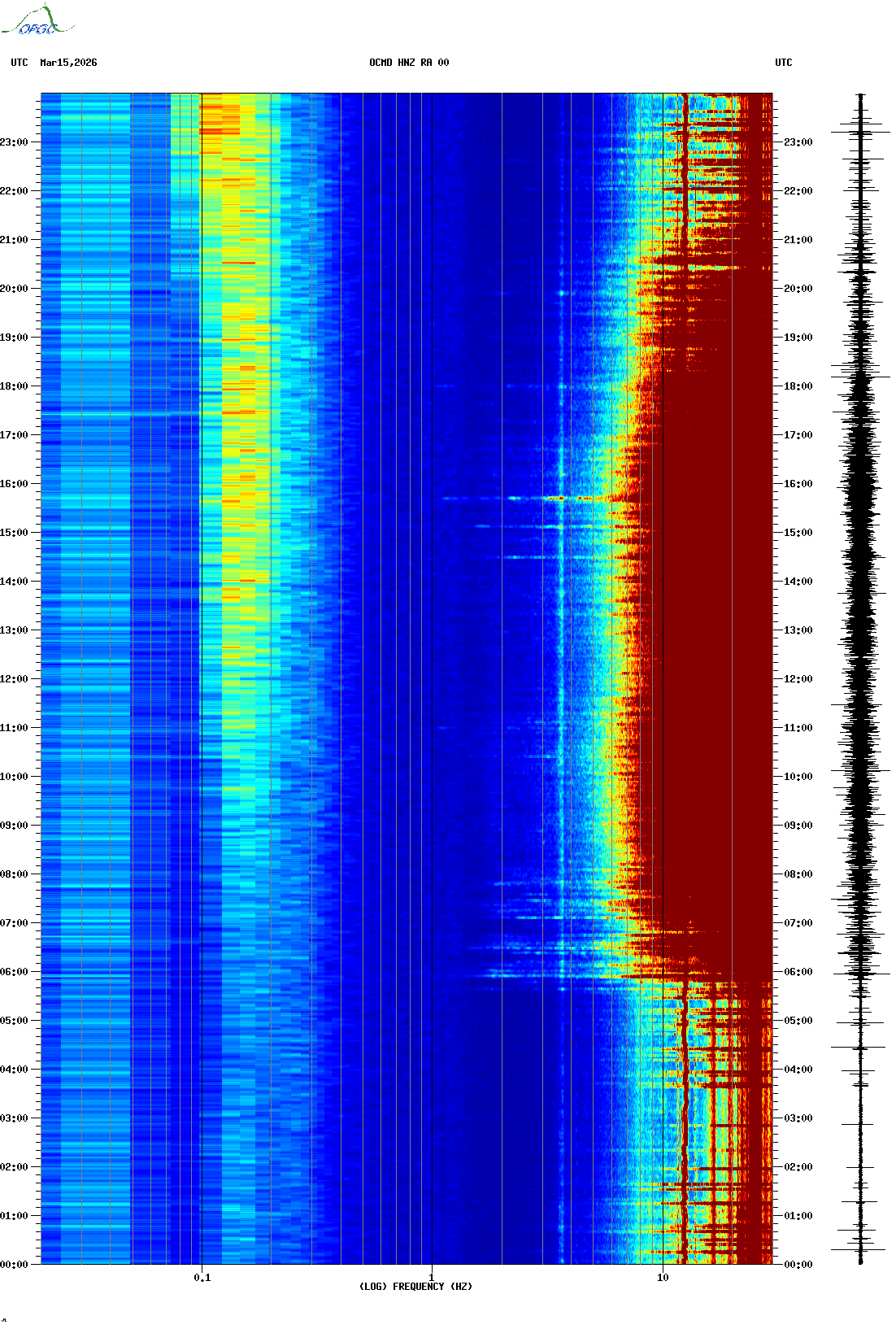Click the 22:00 label on the right time axis

point(798,191)
